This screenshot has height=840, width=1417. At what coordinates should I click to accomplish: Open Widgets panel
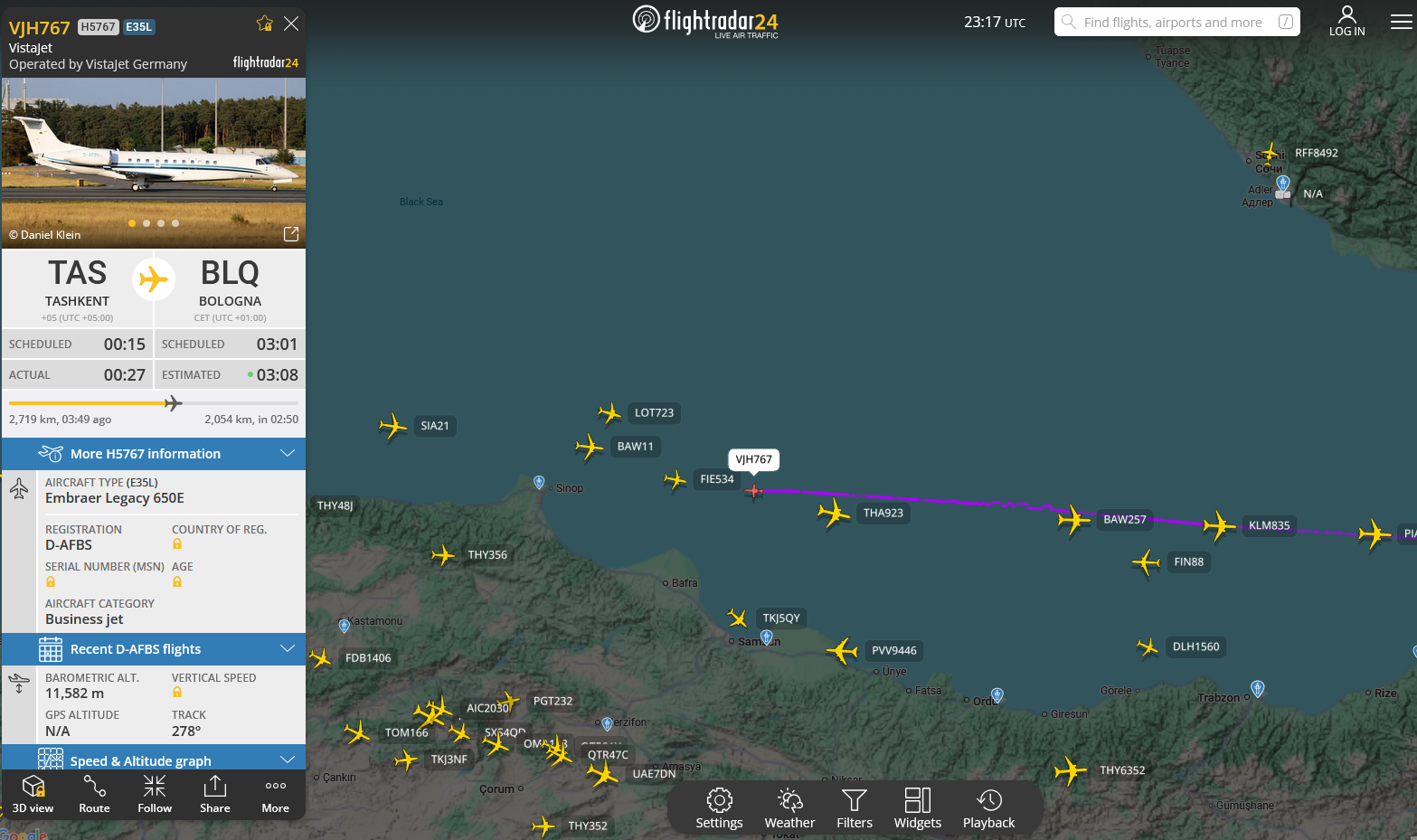(918, 808)
